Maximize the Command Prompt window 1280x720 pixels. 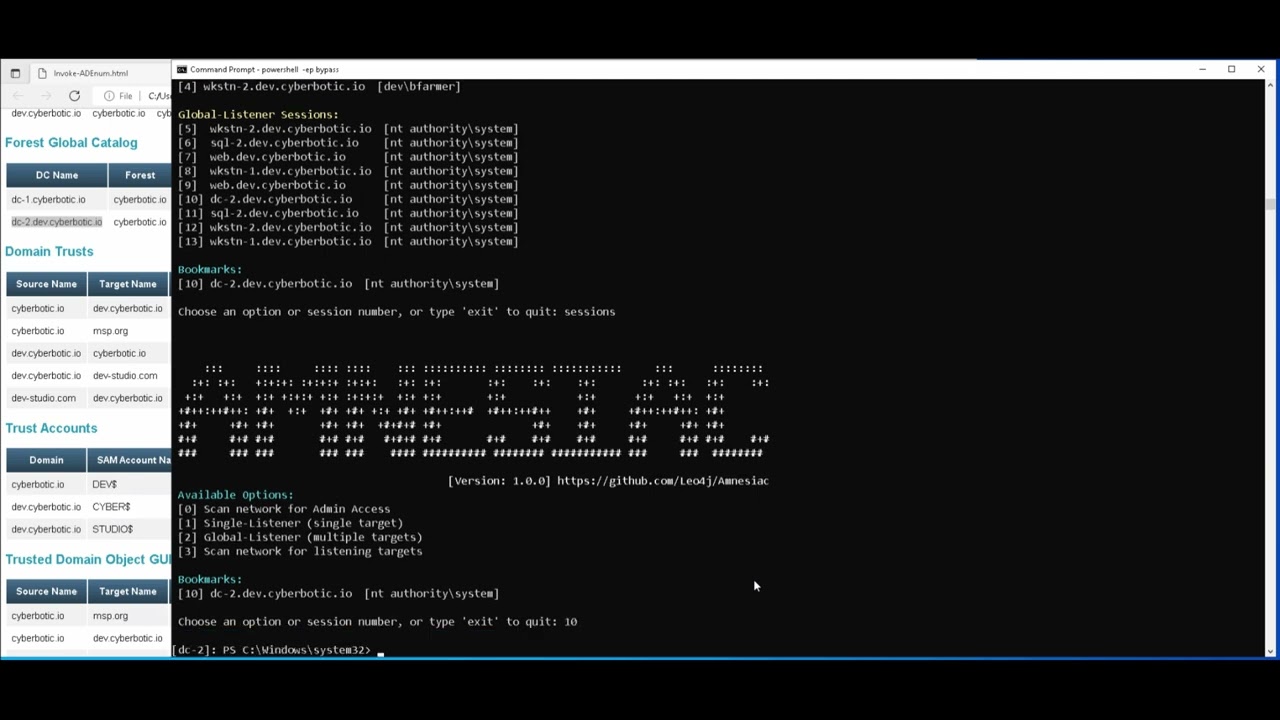(x=1232, y=69)
